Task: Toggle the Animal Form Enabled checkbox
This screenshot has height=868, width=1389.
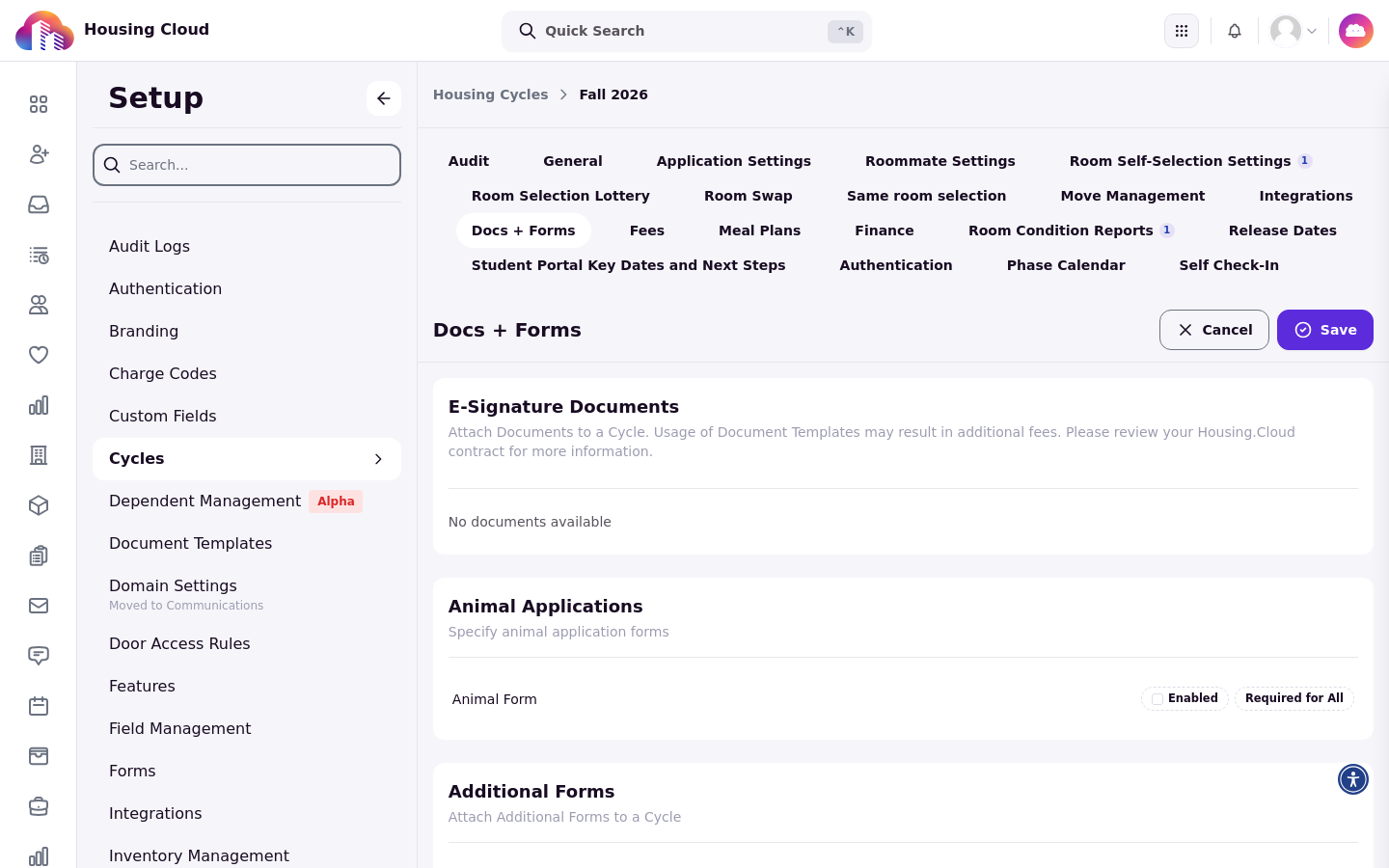Action: (x=1157, y=699)
